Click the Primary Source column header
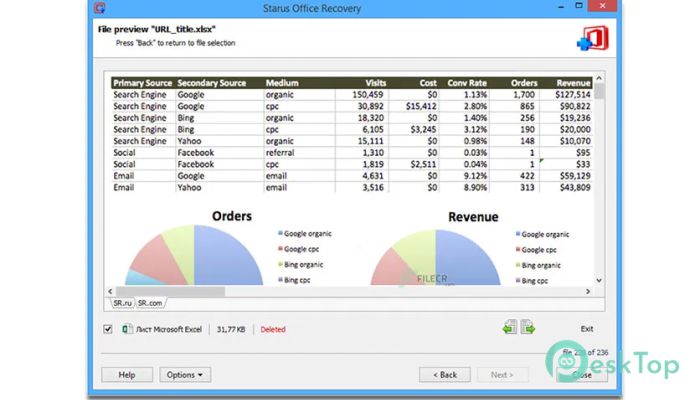This screenshot has width=700, height=400. [x=142, y=83]
